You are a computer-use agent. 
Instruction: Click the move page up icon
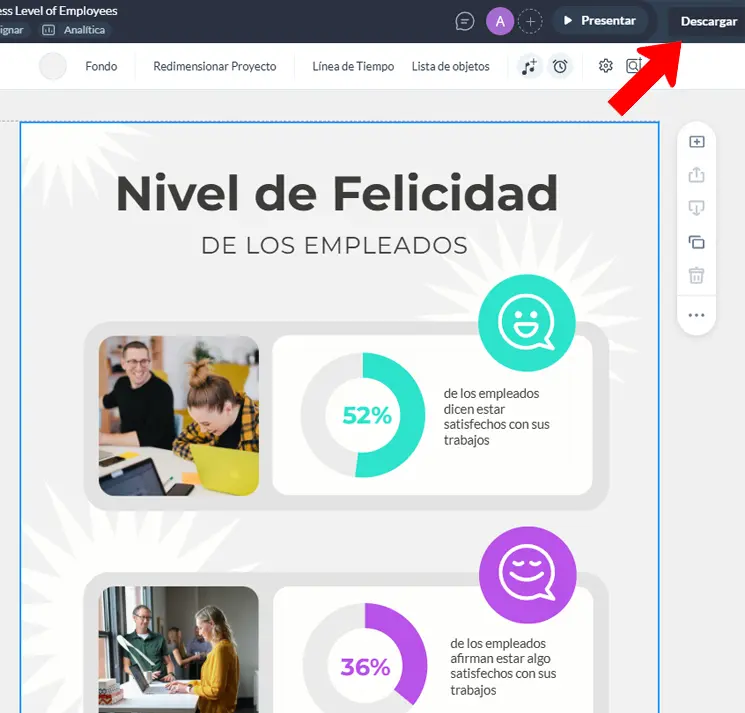click(697, 174)
